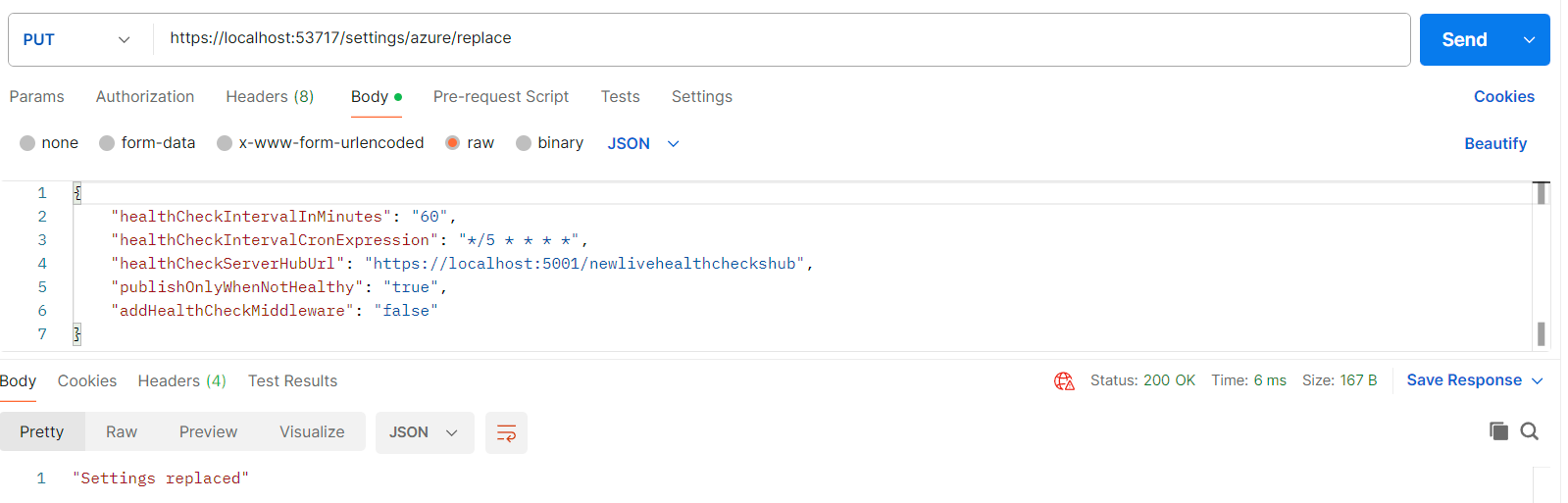1568x503 pixels.
Task: Click the closing brace on line 7
Action: point(77,334)
